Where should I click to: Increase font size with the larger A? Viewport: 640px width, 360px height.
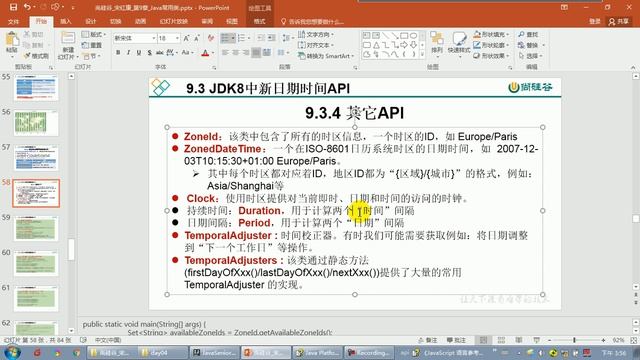pyautogui.click(x=187, y=38)
